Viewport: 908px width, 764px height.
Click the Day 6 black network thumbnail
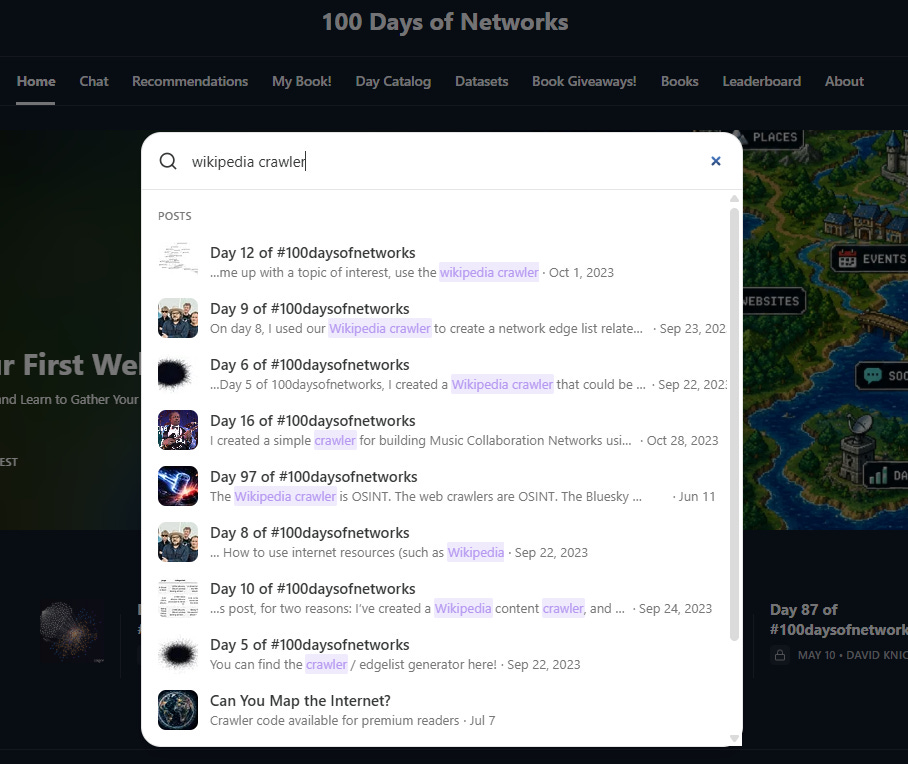tap(178, 374)
